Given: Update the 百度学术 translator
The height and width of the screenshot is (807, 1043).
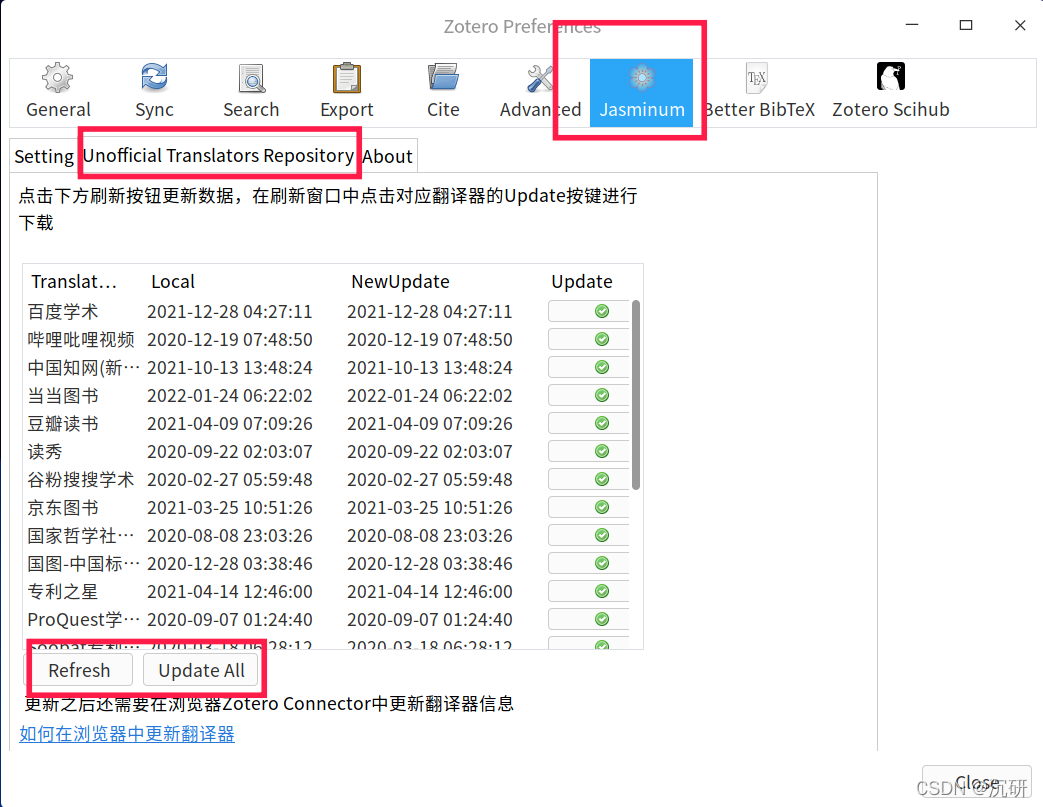Looking at the screenshot, I should tap(588, 311).
